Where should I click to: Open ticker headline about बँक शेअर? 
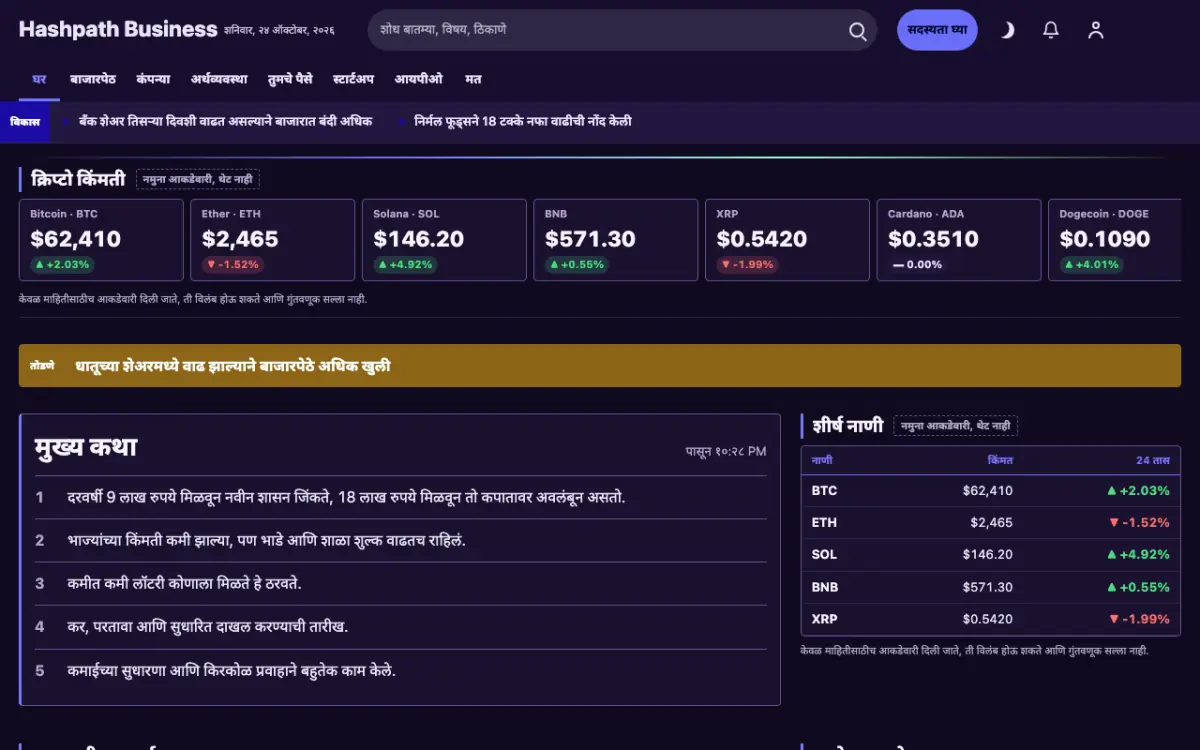click(224, 121)
